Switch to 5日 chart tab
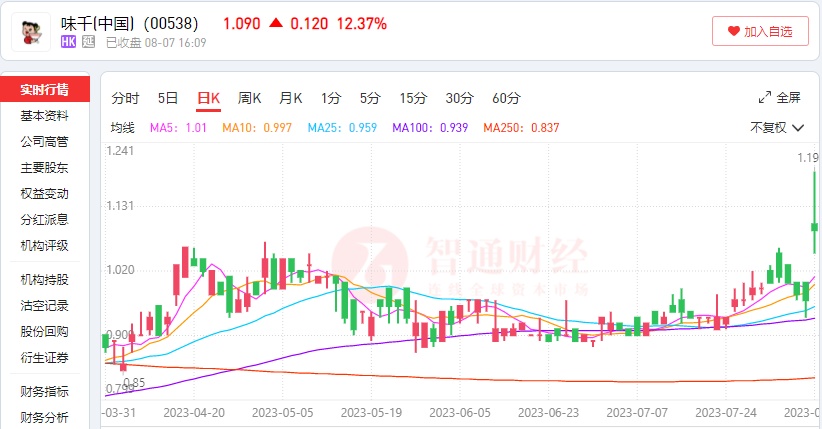The width and height of the screenshot is (822, 429). pyautogui.click(x=168, y=98)
